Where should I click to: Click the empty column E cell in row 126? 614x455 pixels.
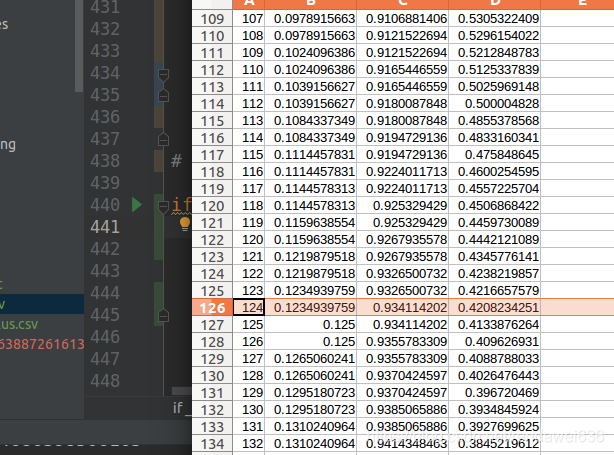coord(577,307)
